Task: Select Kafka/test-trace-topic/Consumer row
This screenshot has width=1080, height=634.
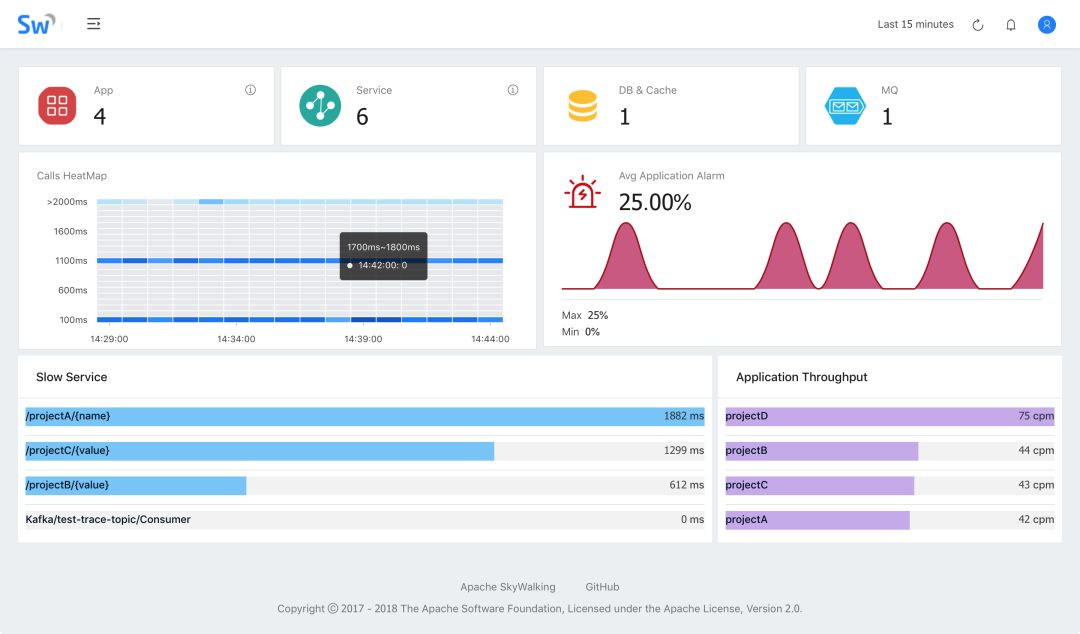Action: pos(364,520)
